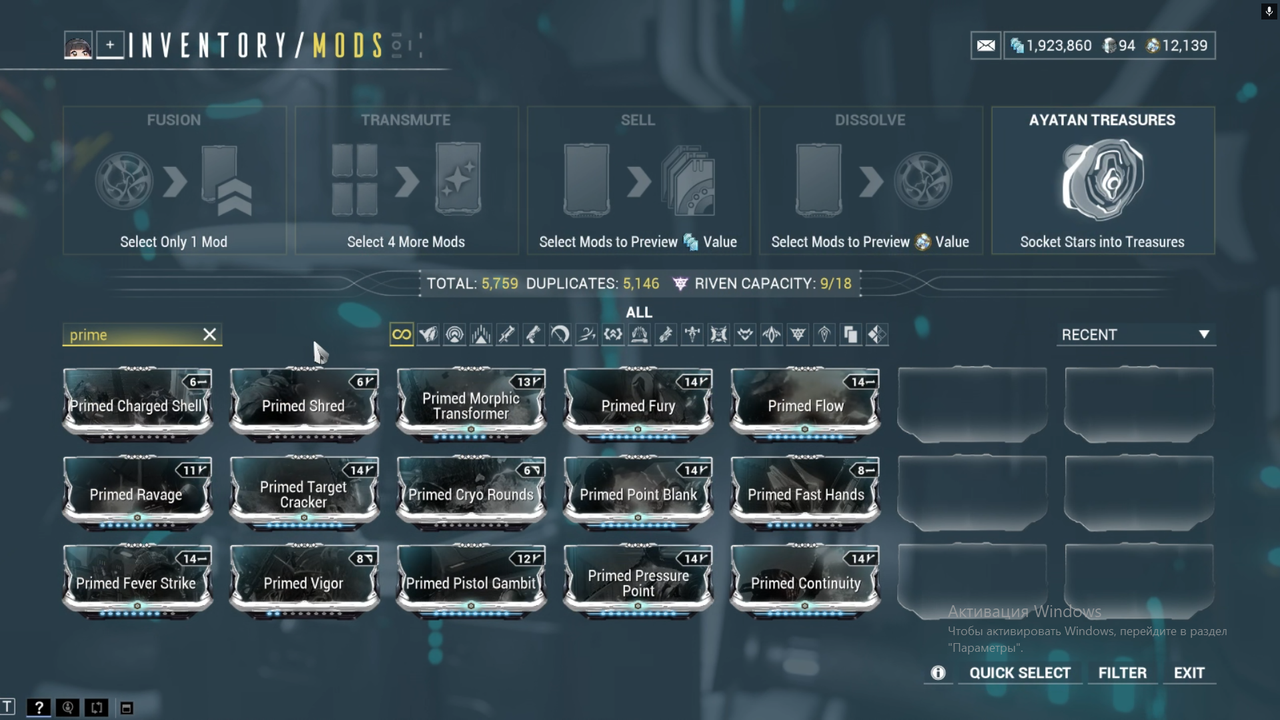Image resolution: width=1280 pixels, height=720 pixels.
Task: Click the plus squad invite icon
Action: click(110, 46)
